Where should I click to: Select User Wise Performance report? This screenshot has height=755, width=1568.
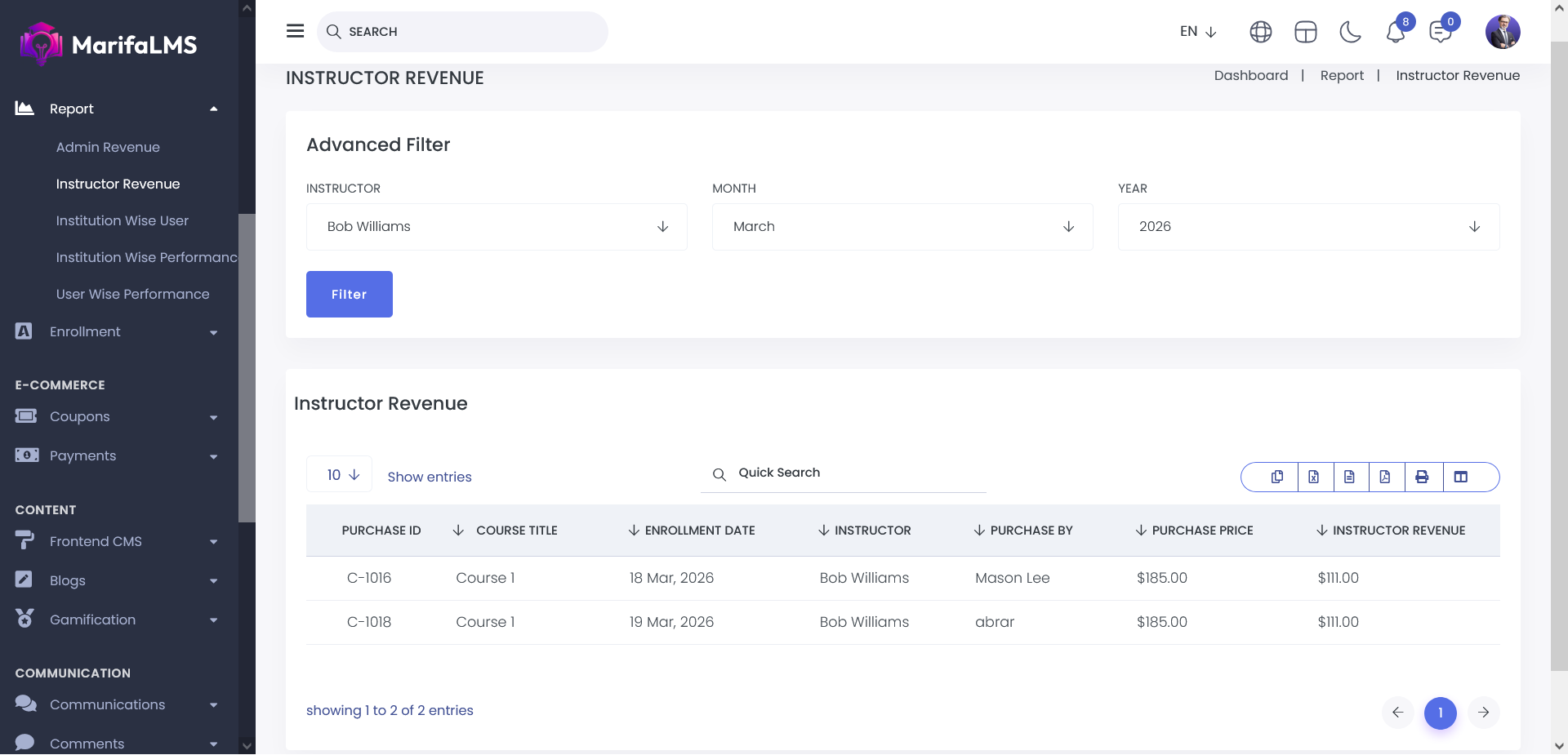(x=132, y=294)
